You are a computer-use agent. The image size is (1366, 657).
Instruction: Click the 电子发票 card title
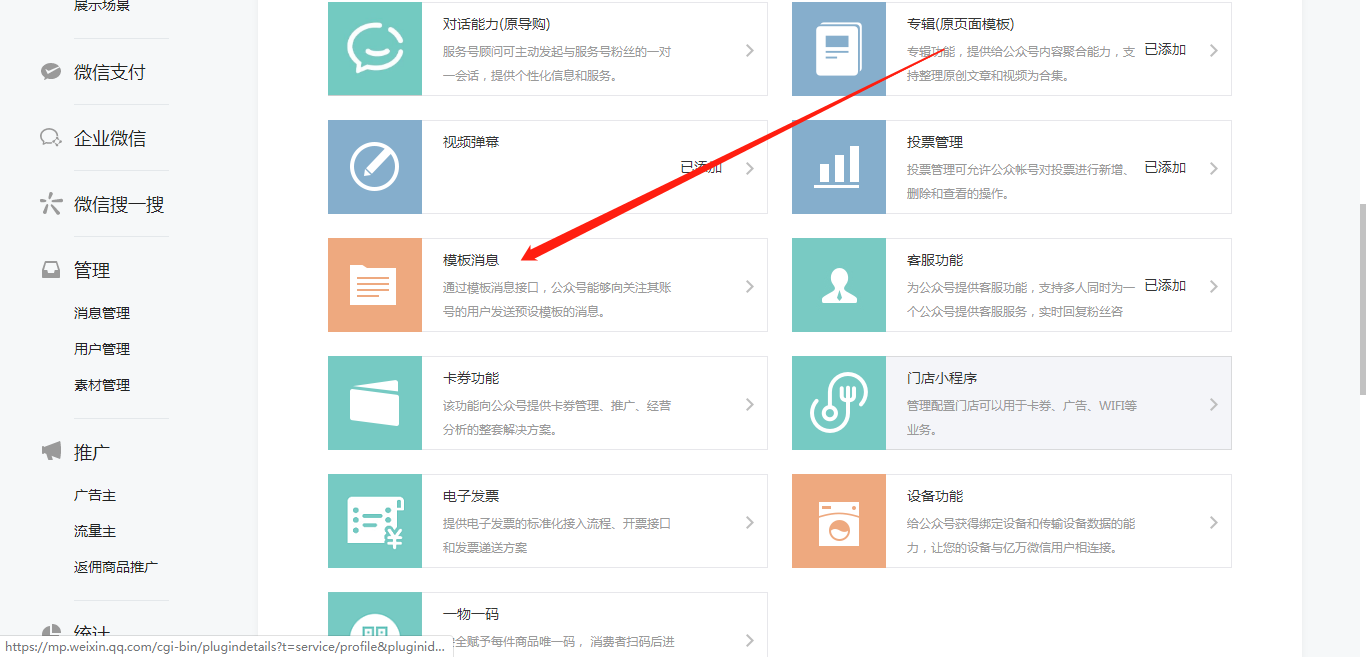[471, 496]
